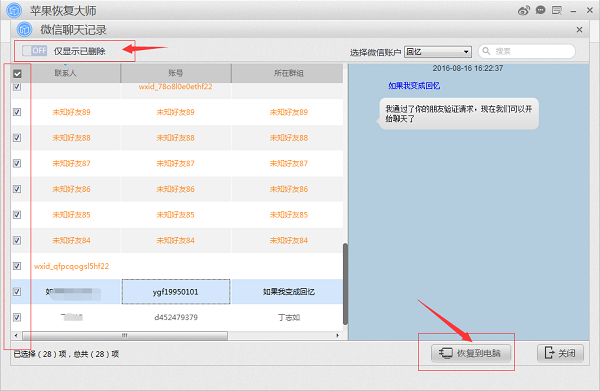
Task: Click the horizontal scrollbar thumb of the contact list
Action: (x=125, y=336)
